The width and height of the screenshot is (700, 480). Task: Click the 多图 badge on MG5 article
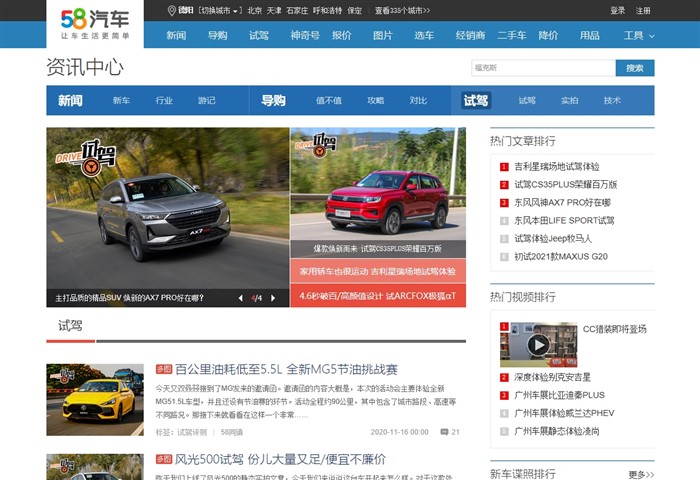[164, 369]
